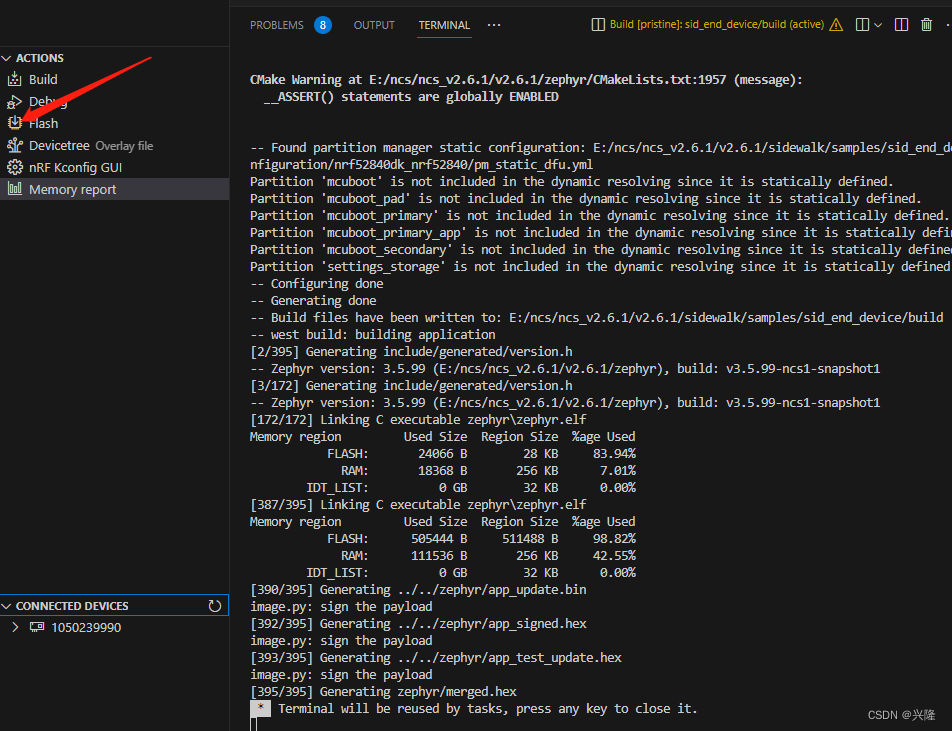Click the app_test_update.hex generation line
Image resolution: width=952 pixels, height=731 pixels.
(x=436, y=658)
